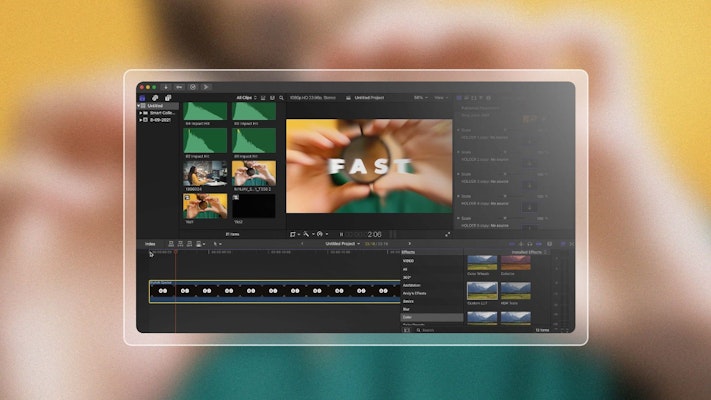This screenshot has width=711, height=400.
Task: Click the Untitled Project timeline title
Action: coord(341,243)
